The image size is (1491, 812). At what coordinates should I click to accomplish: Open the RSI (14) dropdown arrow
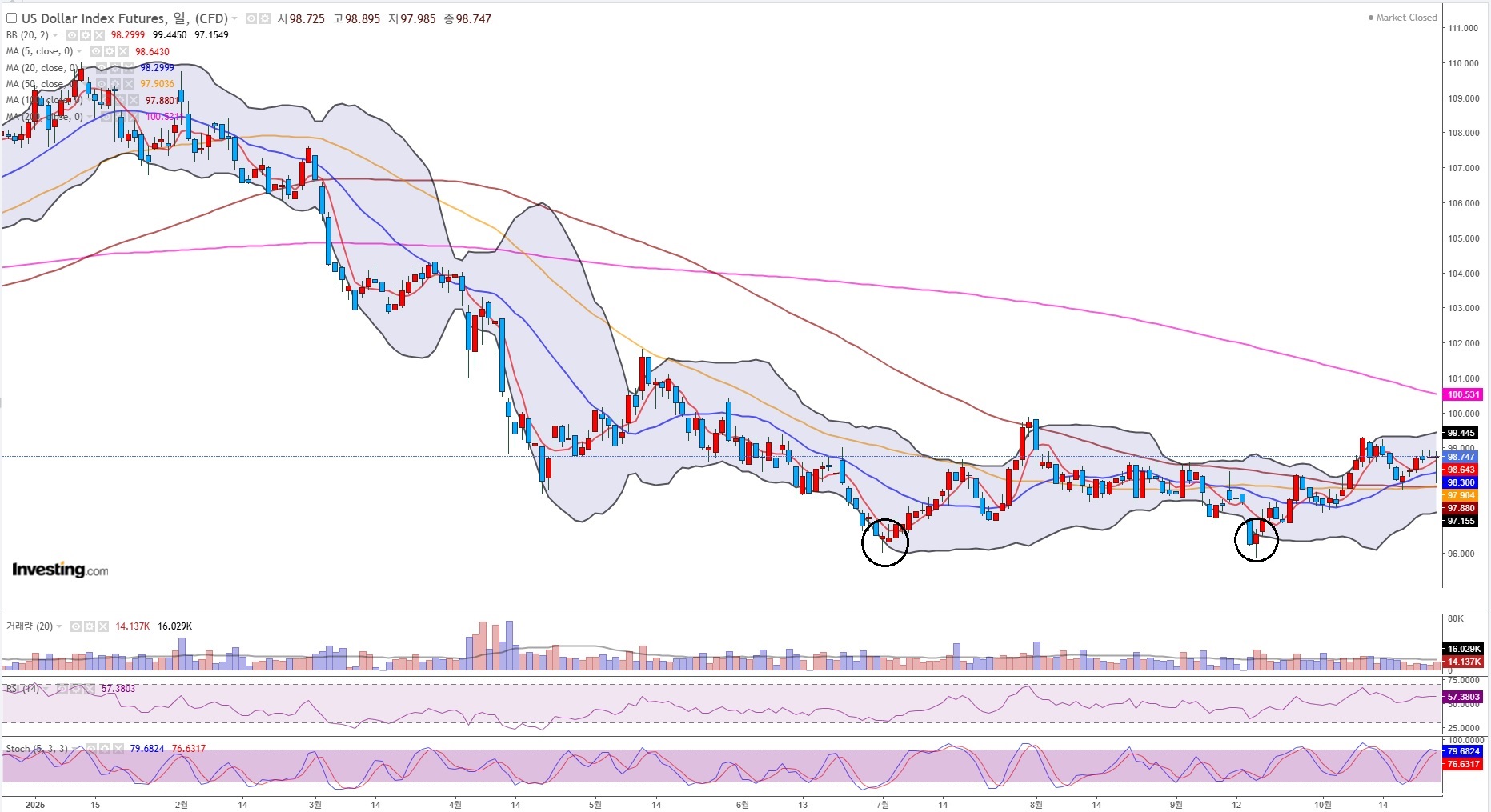(x=45, y=689)
